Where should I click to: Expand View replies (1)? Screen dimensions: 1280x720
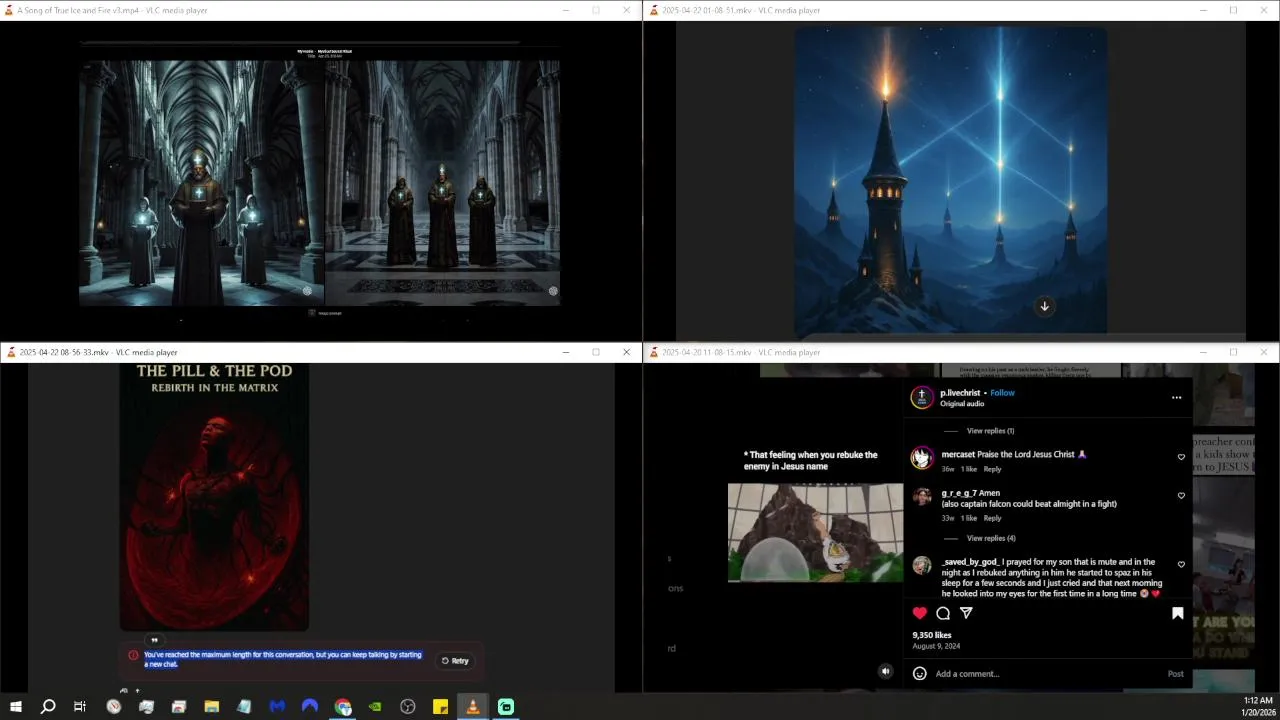point(990,431)
